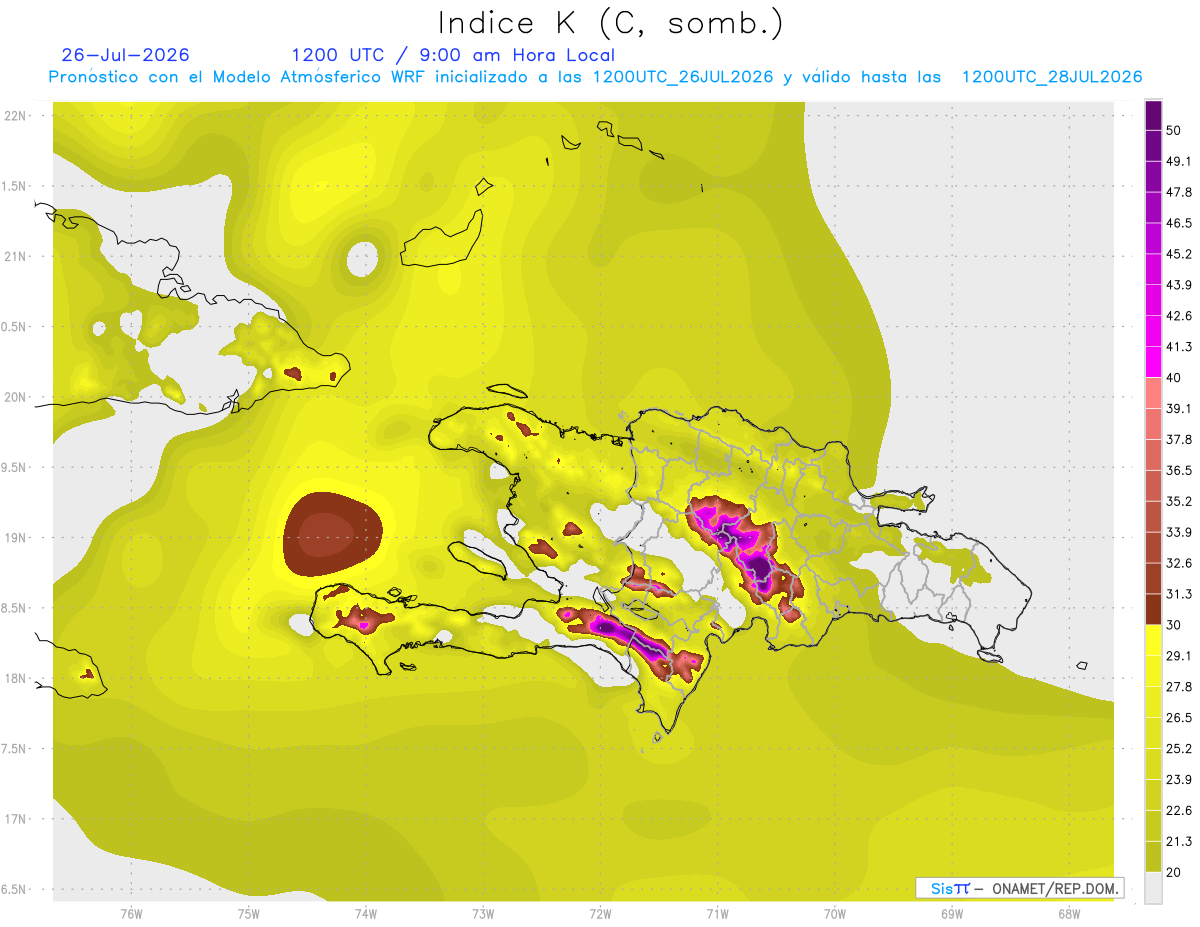The image size is (1200, 927).
Task: Click the "20N" latitude label
Action: (14, 397)
